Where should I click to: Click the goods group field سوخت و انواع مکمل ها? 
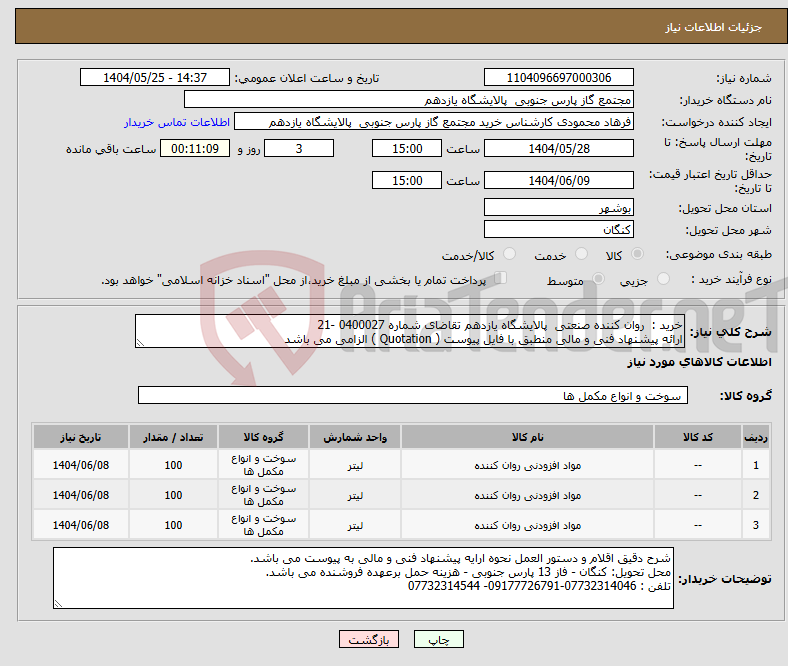coord(413,395)
